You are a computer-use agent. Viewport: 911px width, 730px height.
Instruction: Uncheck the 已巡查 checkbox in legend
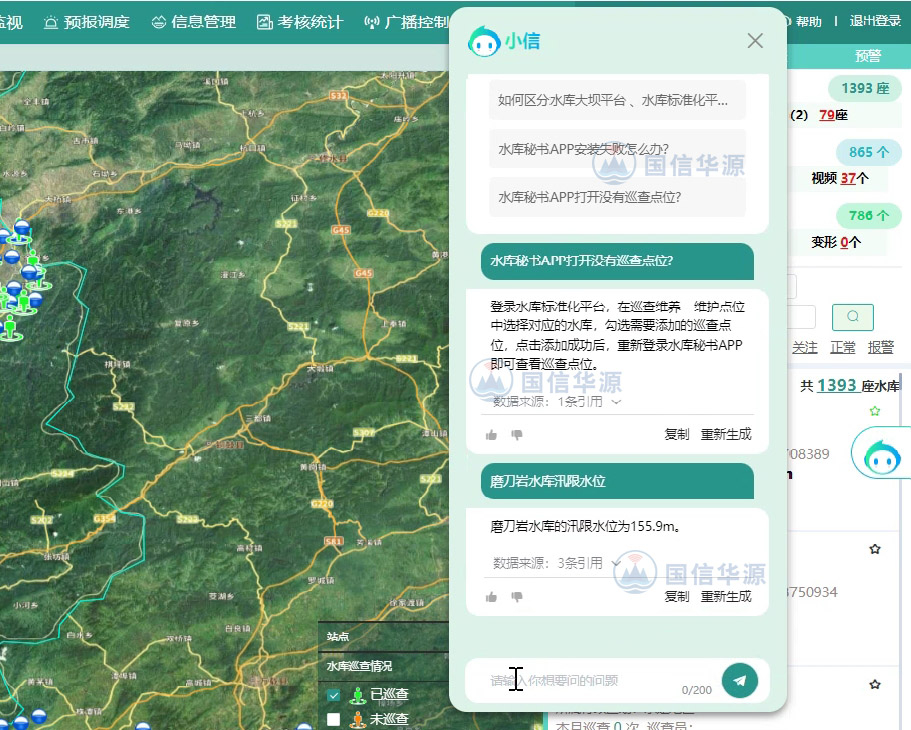333,695
